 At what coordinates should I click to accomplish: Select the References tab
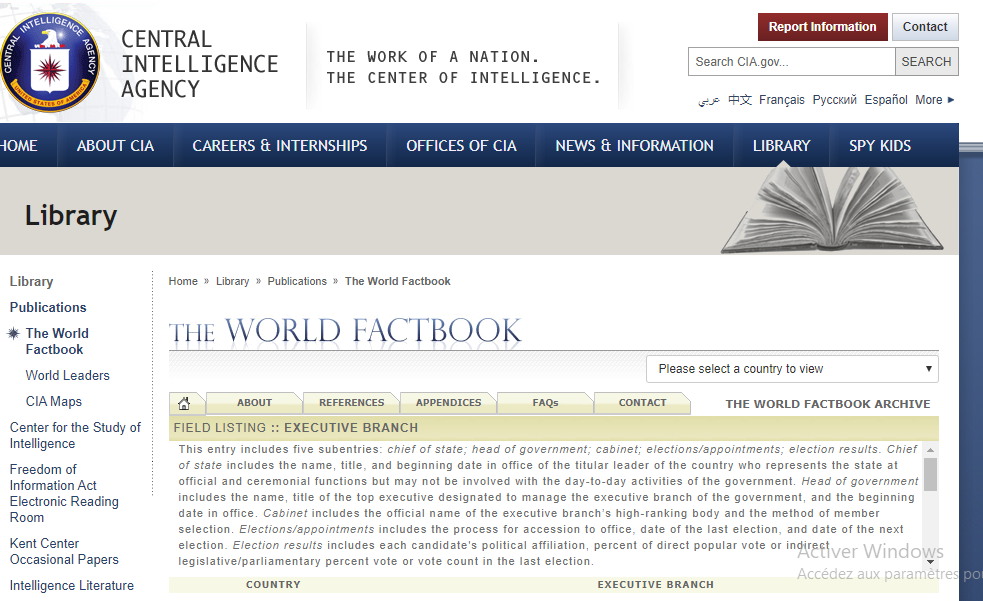351,403
